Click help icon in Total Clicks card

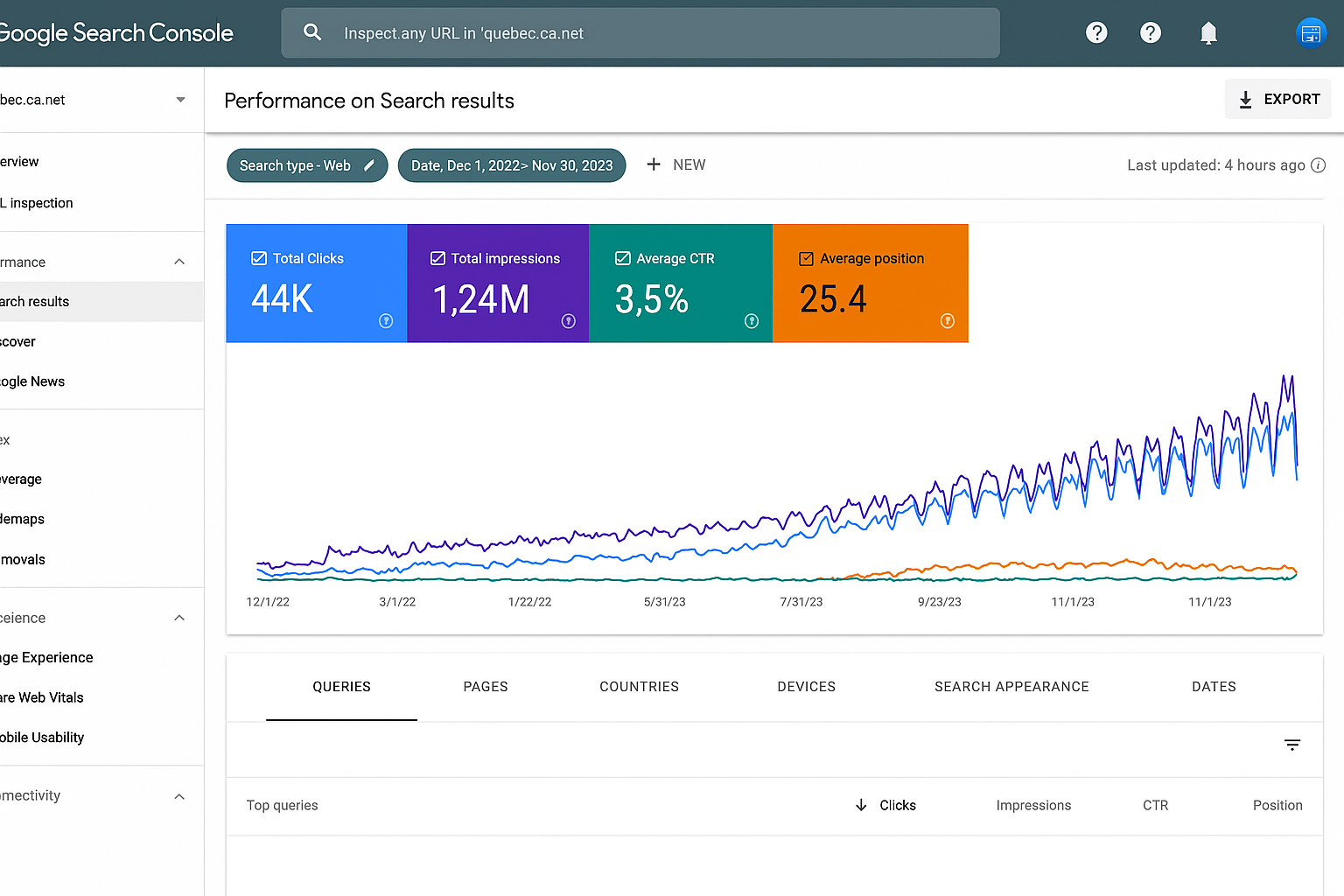tap(386, 321)
